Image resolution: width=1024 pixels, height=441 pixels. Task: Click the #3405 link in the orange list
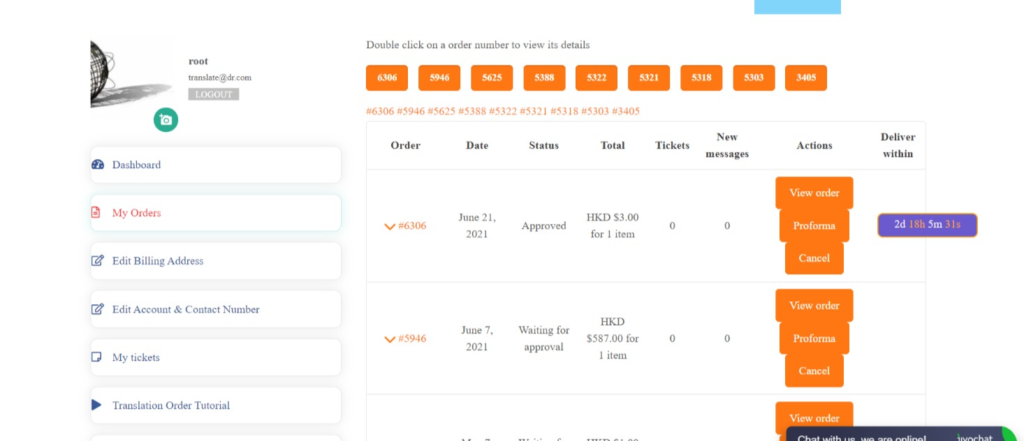click(626, 111)
